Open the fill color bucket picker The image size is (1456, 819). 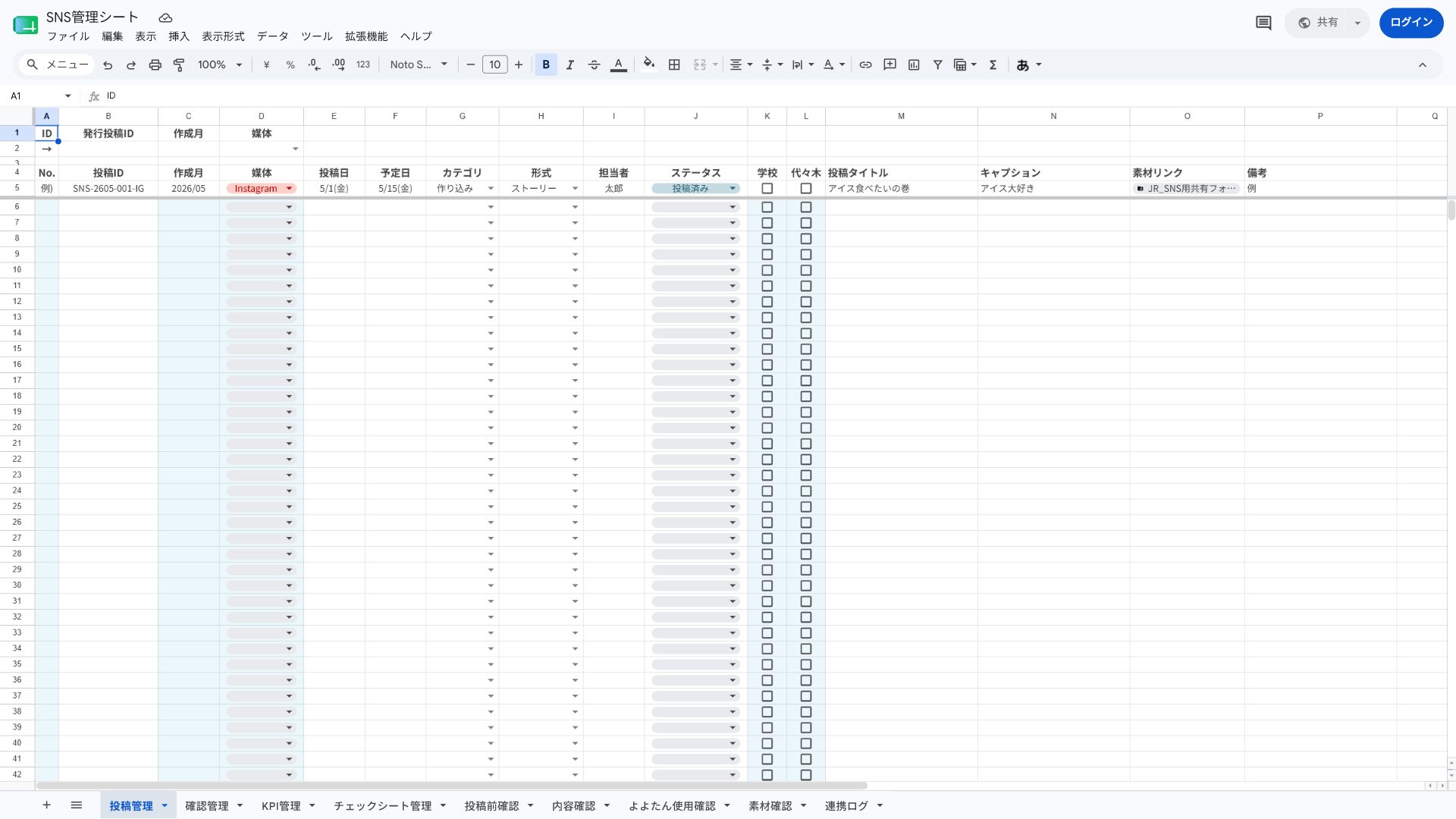649,64
